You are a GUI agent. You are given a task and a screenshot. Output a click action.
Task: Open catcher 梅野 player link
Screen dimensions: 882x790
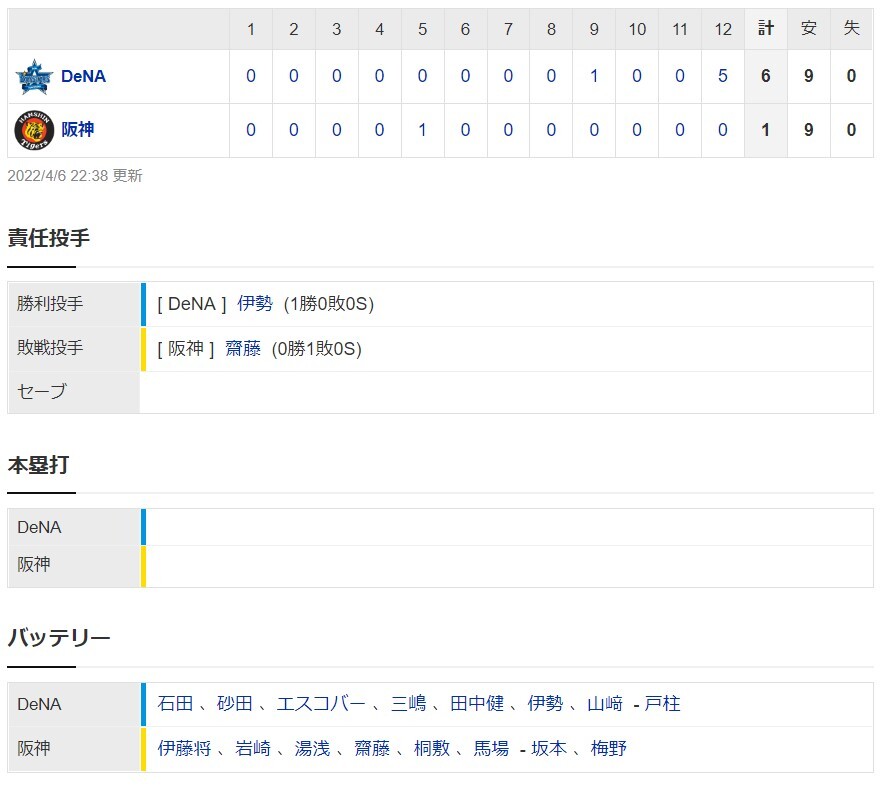pos(609,748)
